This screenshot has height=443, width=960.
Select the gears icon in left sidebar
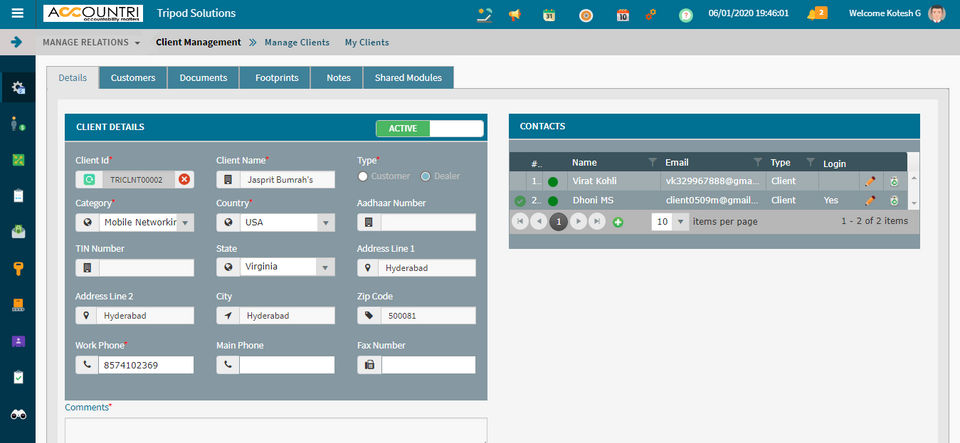click(x=18, y=87)
